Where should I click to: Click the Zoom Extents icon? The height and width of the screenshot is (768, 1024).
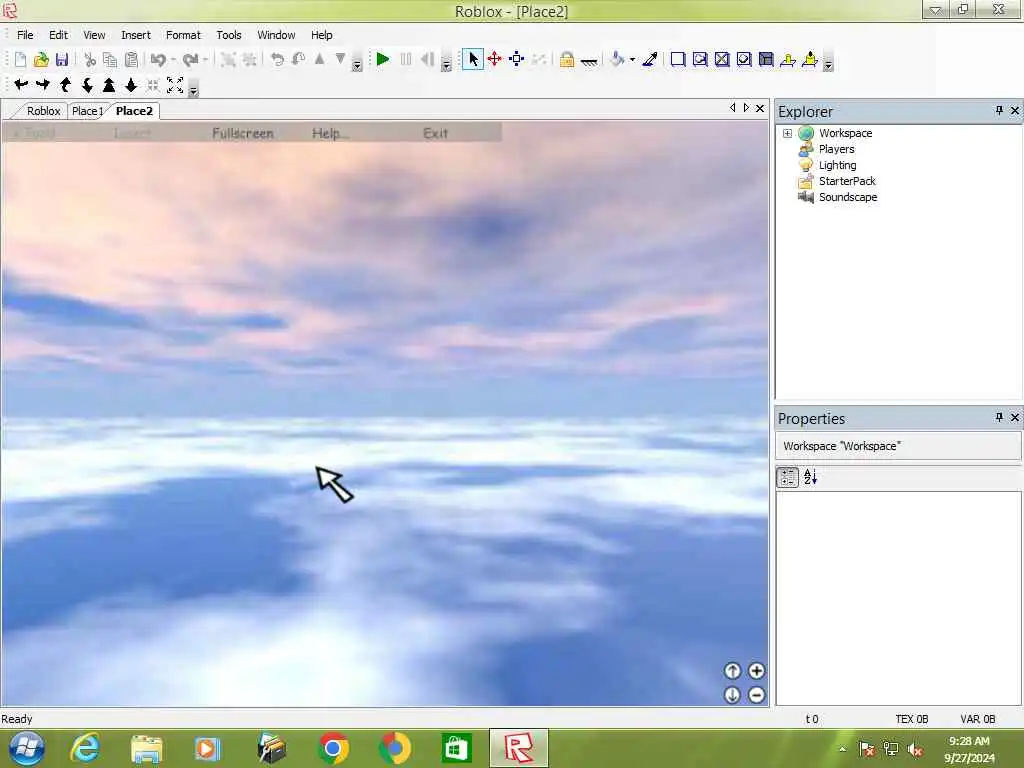click(x=175, y=84)
